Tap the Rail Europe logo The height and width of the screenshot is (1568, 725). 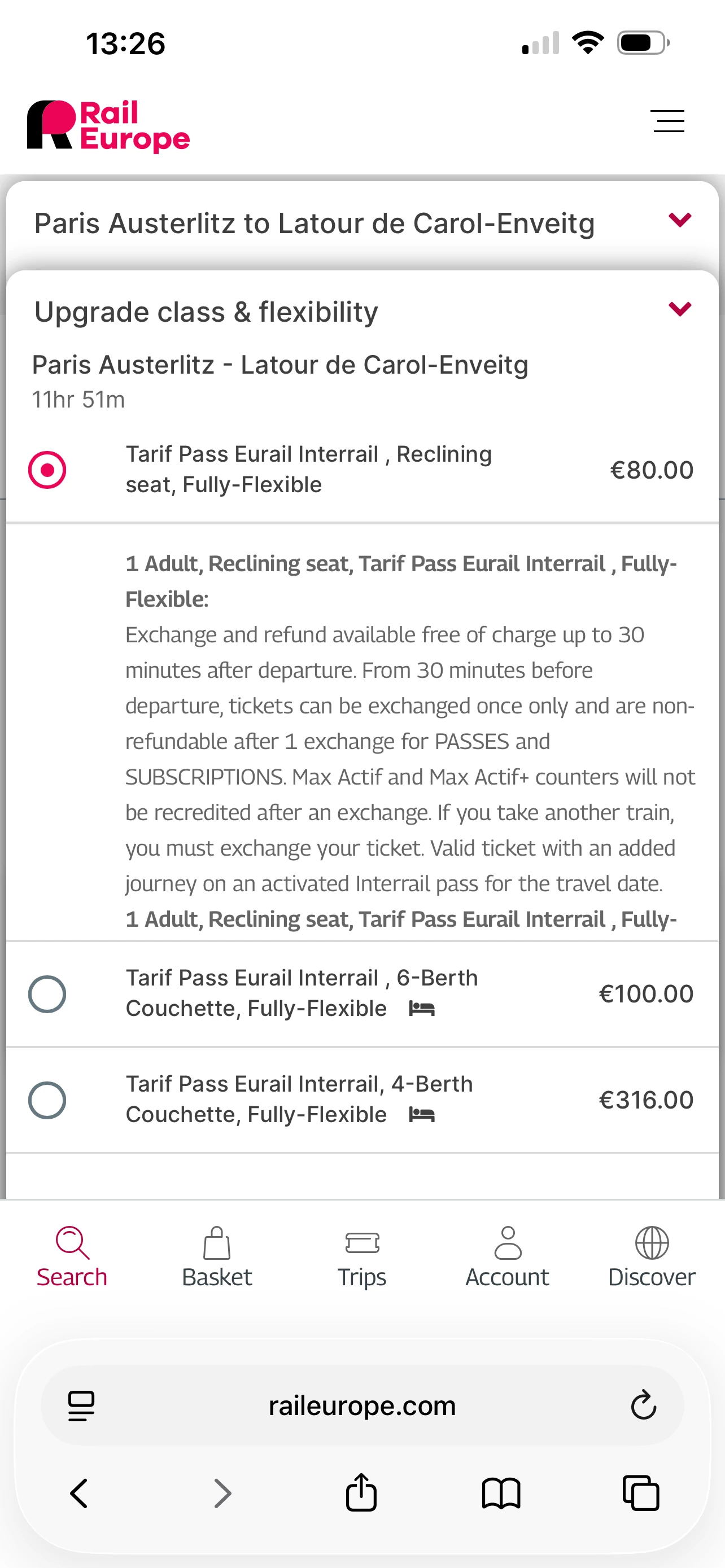pyautogui.click(x=108, y=125)
